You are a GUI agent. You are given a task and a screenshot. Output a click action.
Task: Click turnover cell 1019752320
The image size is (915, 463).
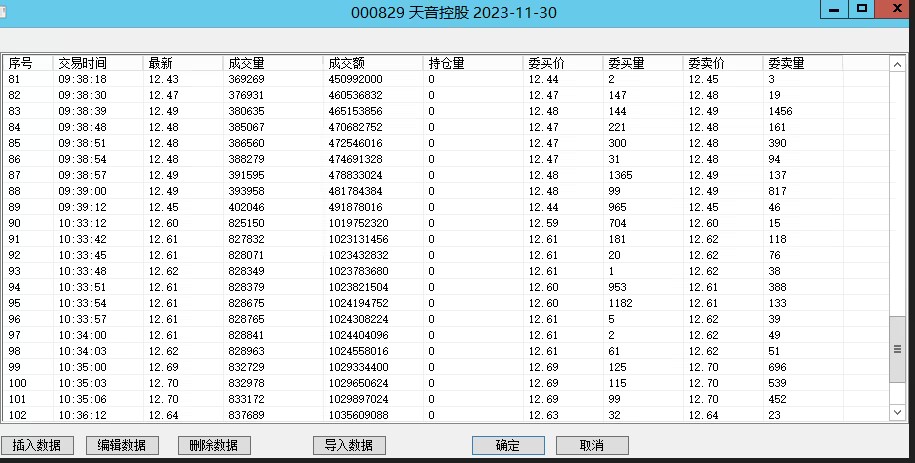[x=358, y=223]
